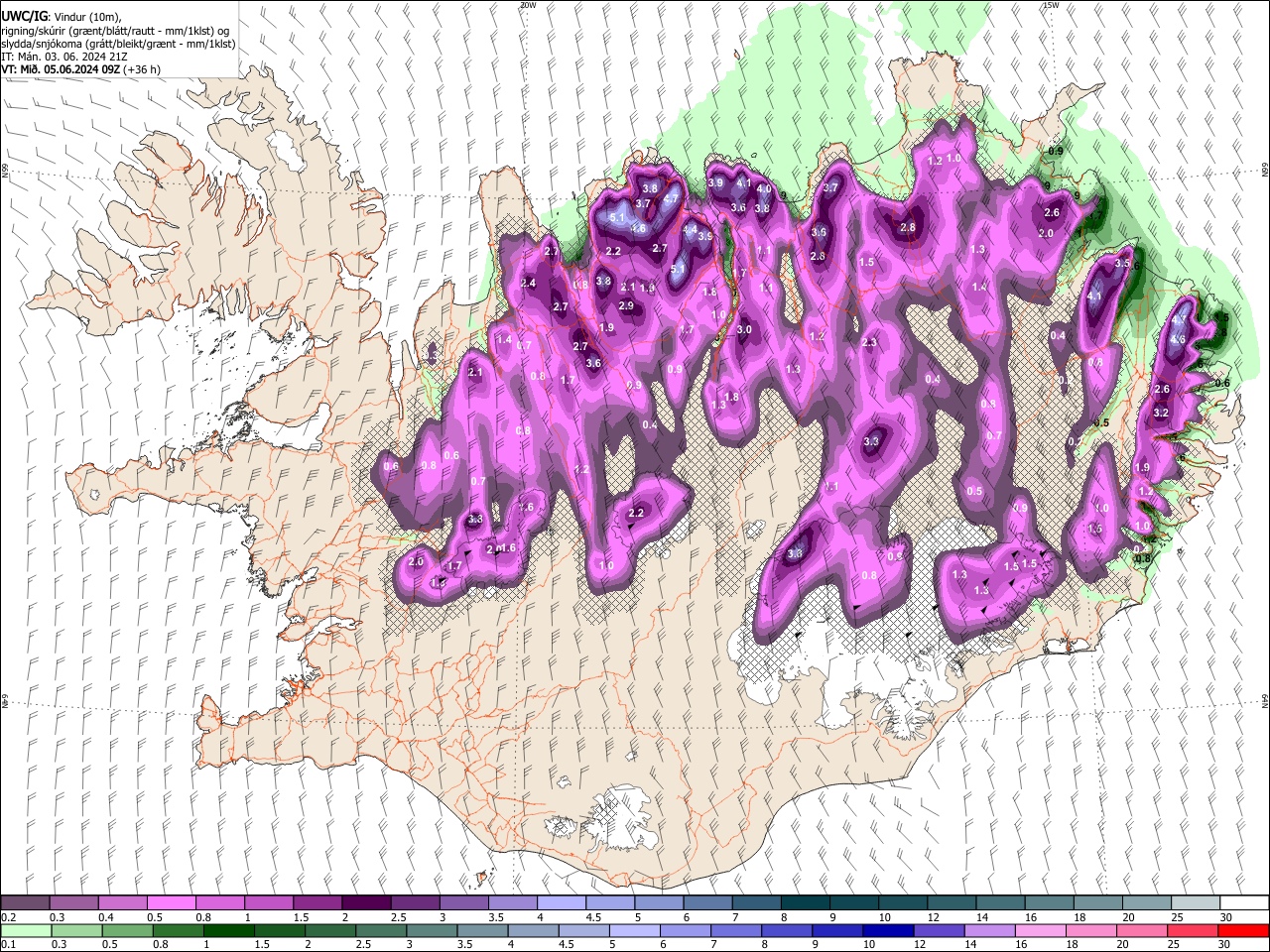Click the '10' label in bottom legend row
The width and height of the screenshot is (1270, 952).
point(869,945)
